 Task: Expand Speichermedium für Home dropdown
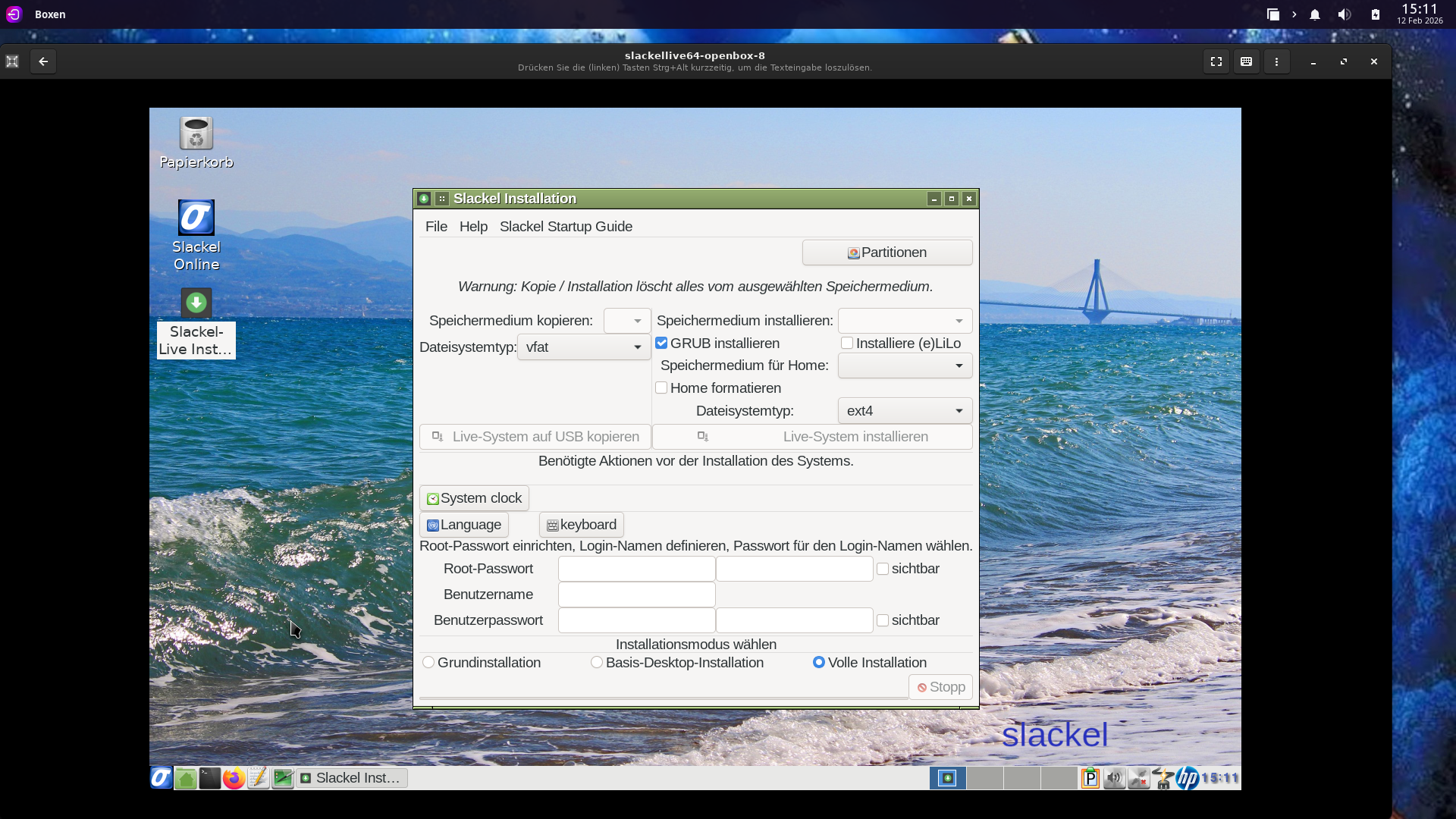point(905,366)
